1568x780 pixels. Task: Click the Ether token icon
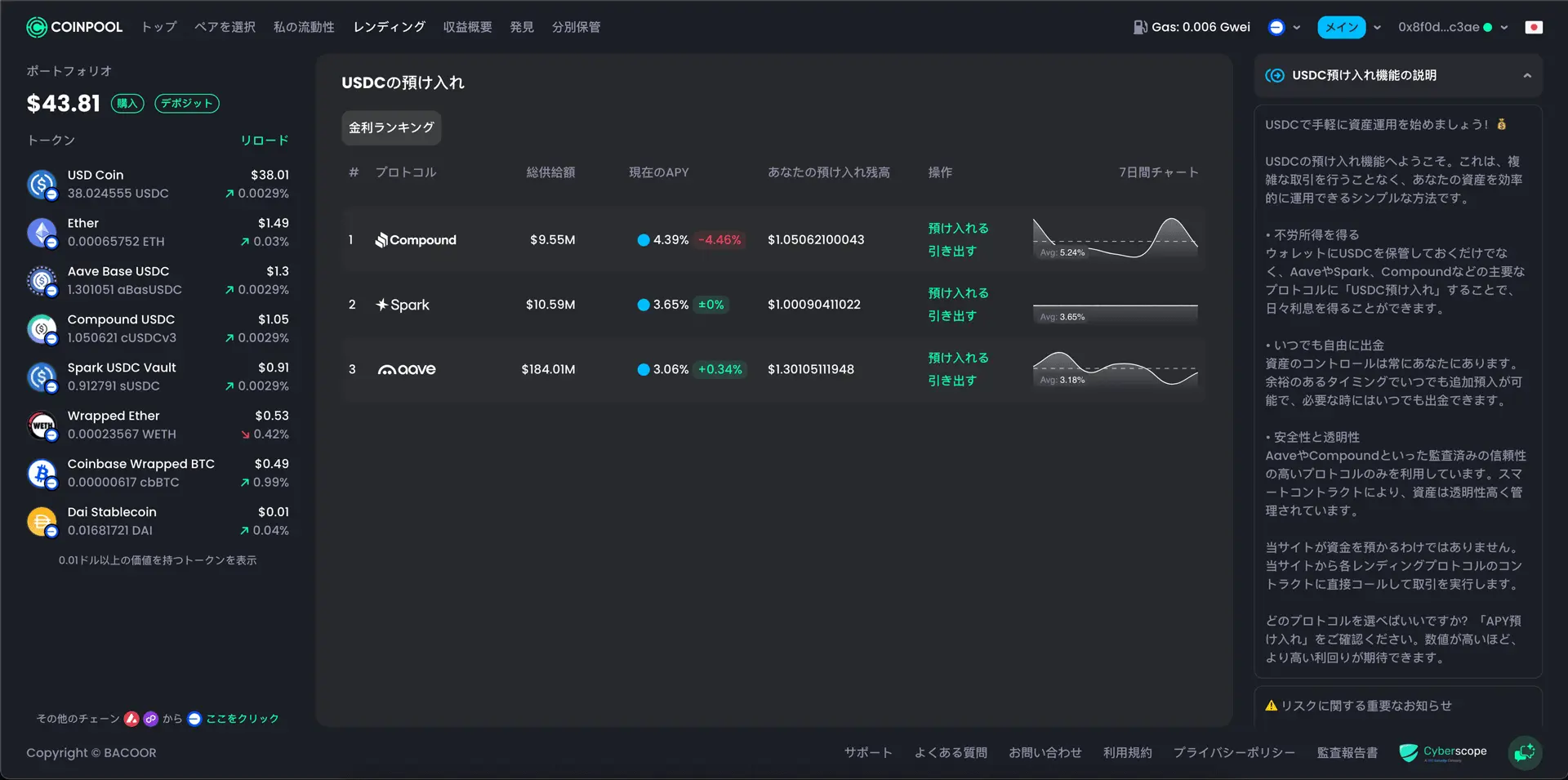click(42, 232)
